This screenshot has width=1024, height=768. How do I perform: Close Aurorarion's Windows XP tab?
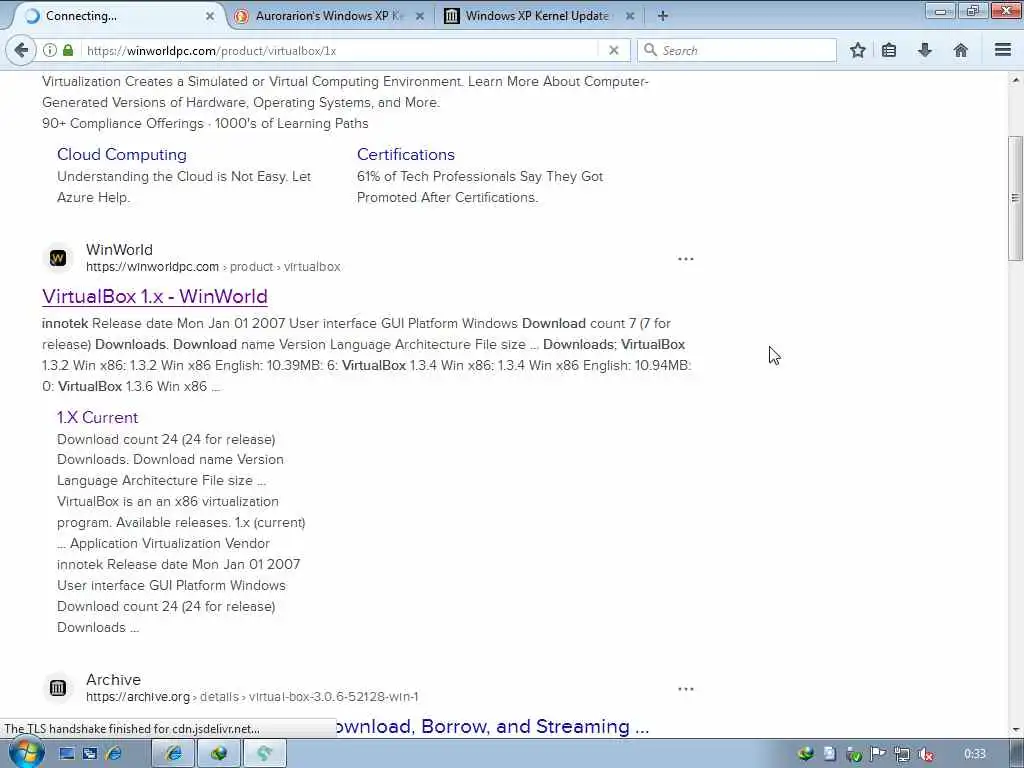[x=420, y=16]
